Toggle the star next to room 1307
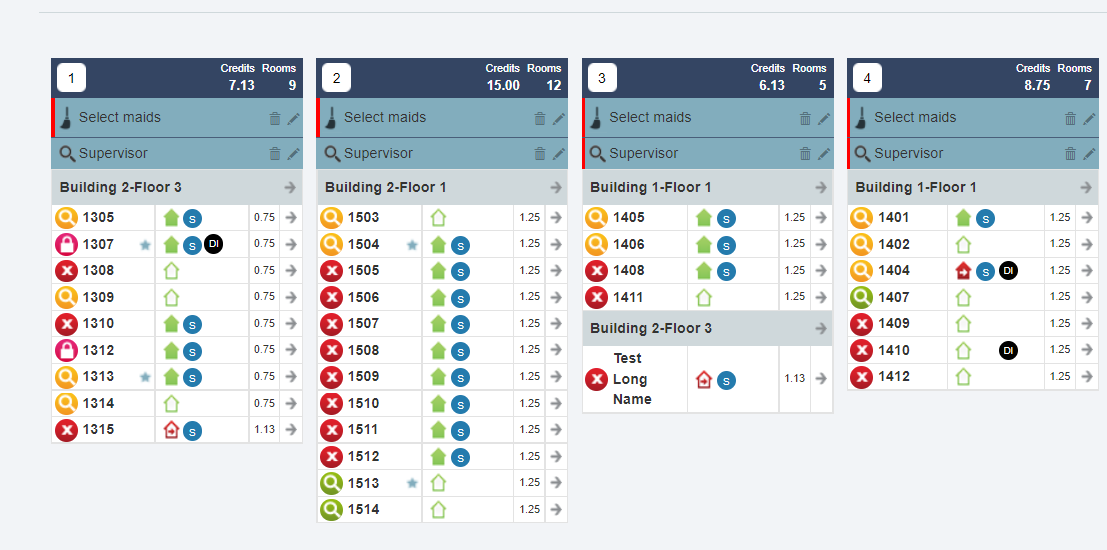Viewport: 1107px width, 550px height. [x=145, y=245]
